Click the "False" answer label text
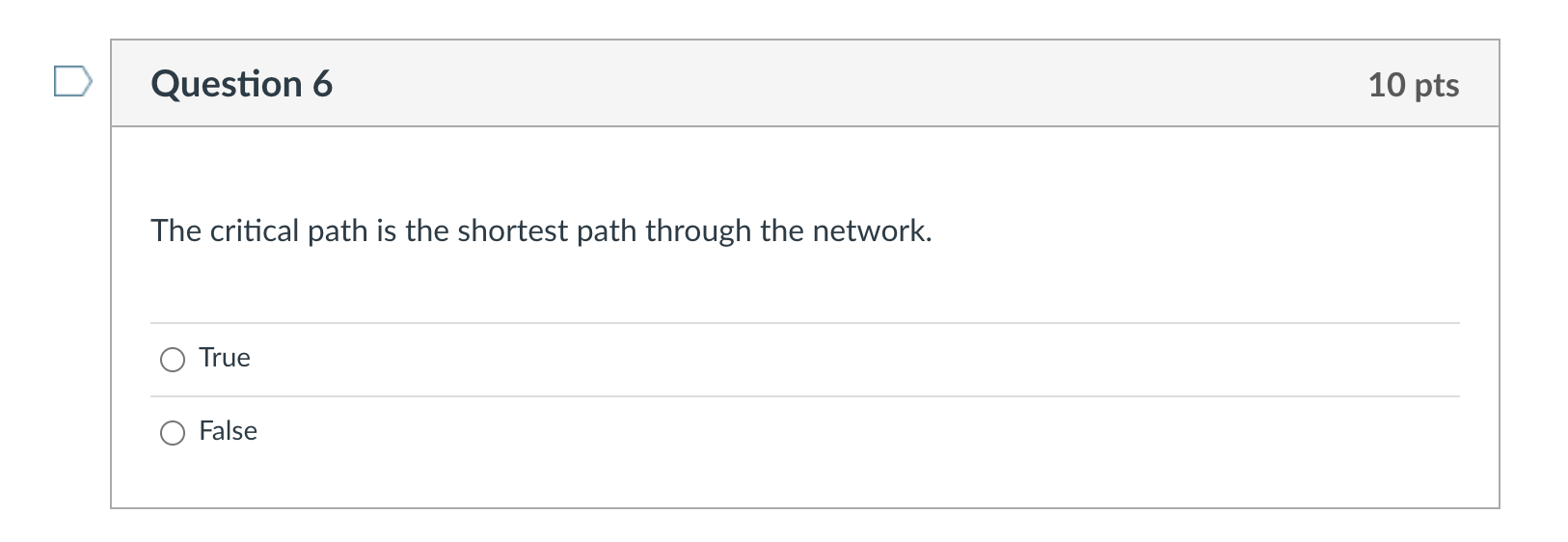This screenshot has width=1568, height=542. click(228, 431)
